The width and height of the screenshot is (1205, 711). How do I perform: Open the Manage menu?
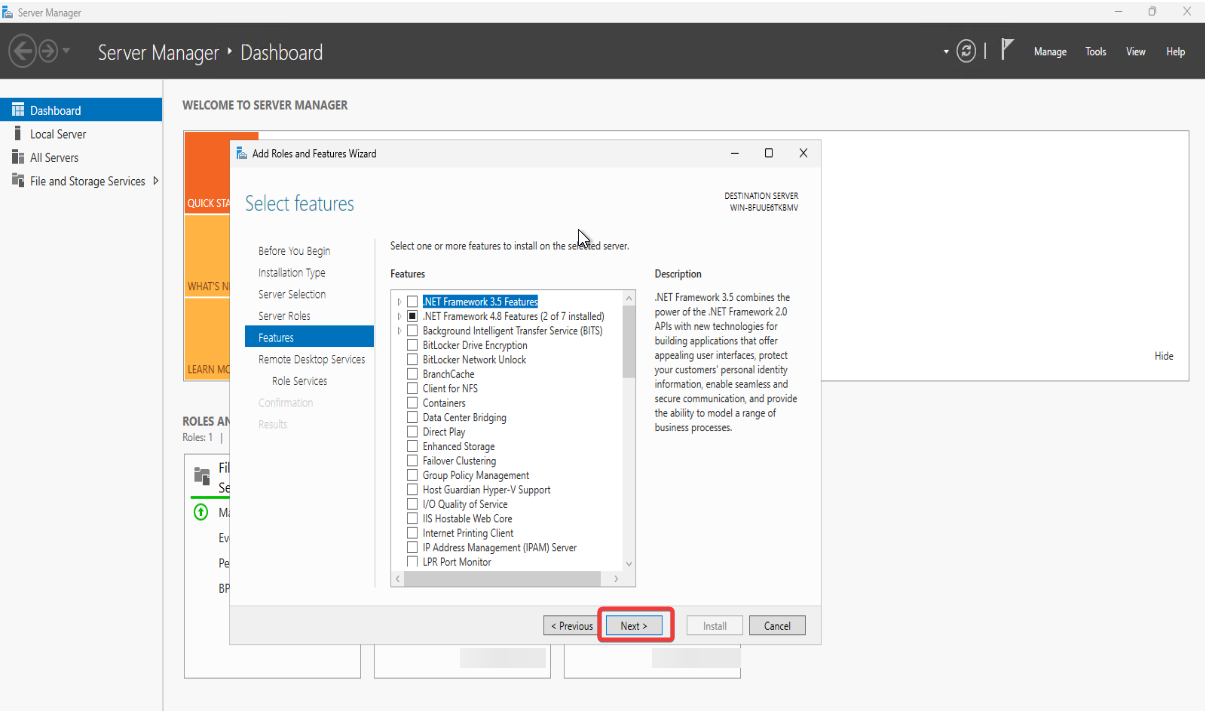1049,52
